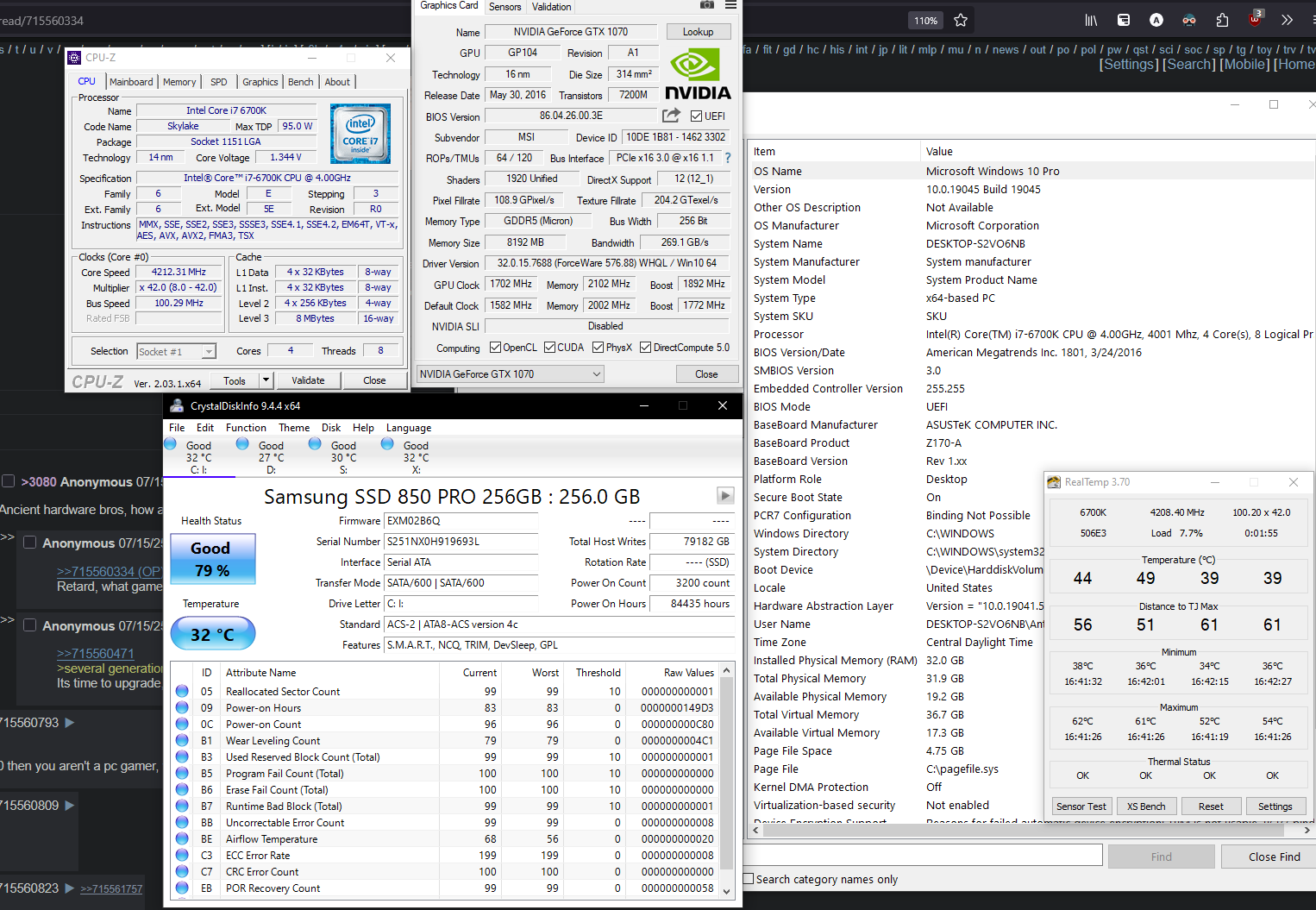The image size is (1316, 910).
Task: Click the status orb for Wear Leveling Count
Action: click(182, 740)
